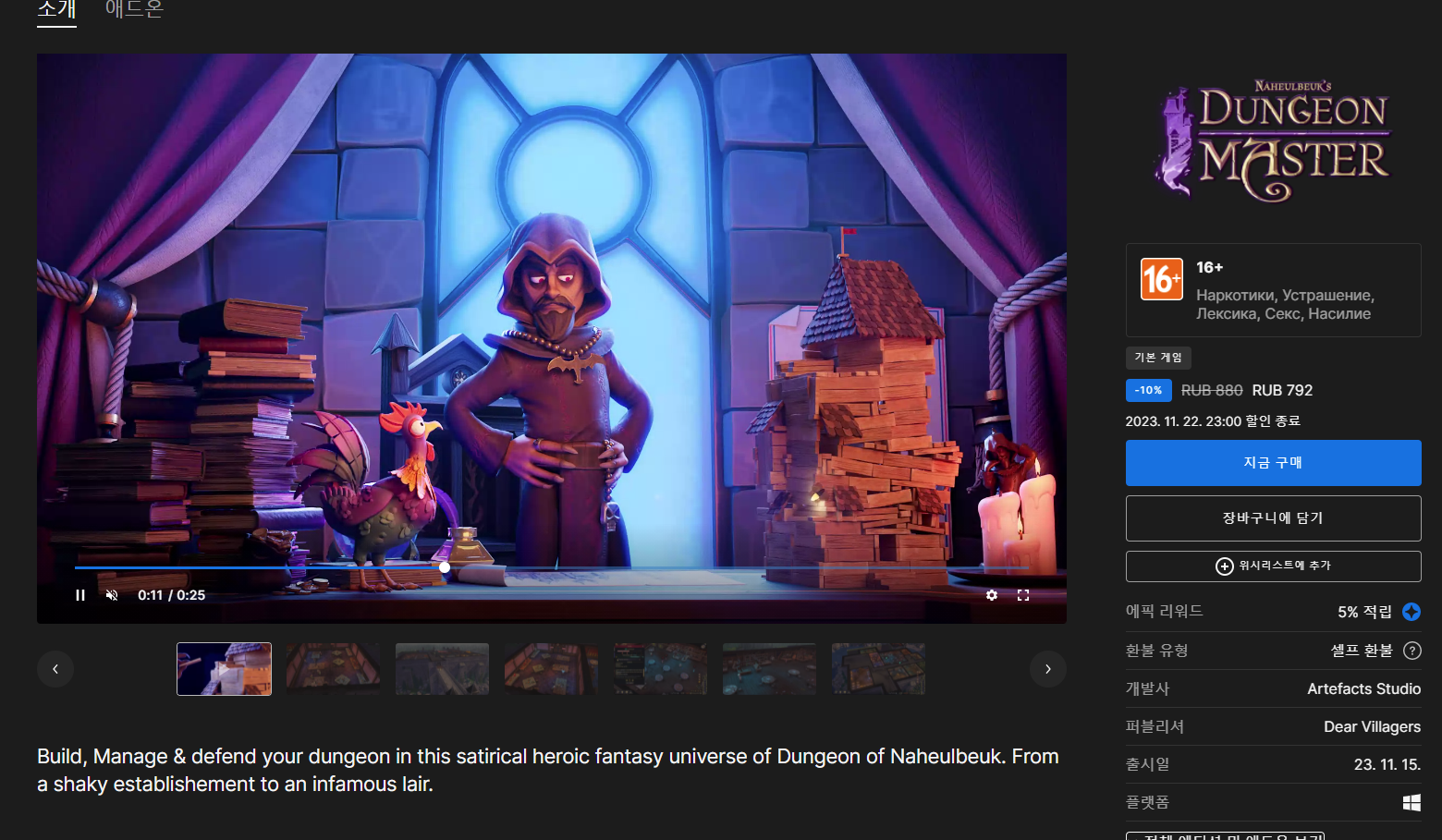Click the Epic Rewards badge icon

coord(1411,612)
